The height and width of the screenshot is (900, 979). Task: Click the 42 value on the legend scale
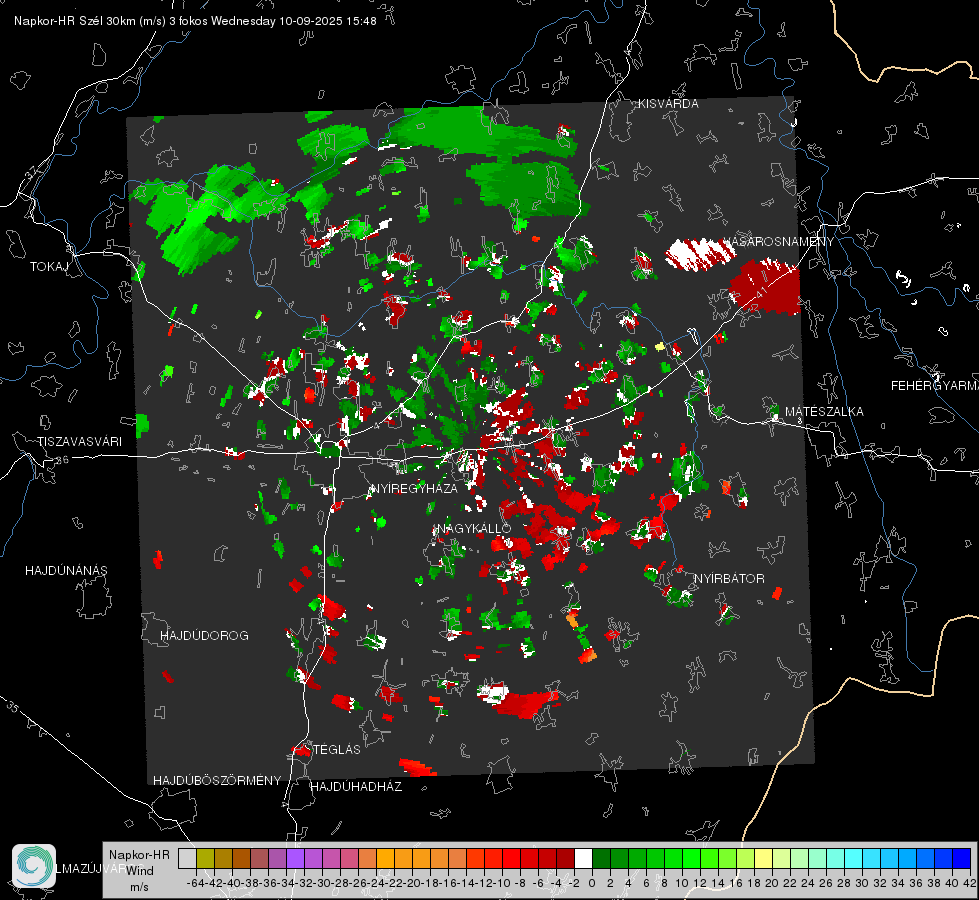coord(969,883)
